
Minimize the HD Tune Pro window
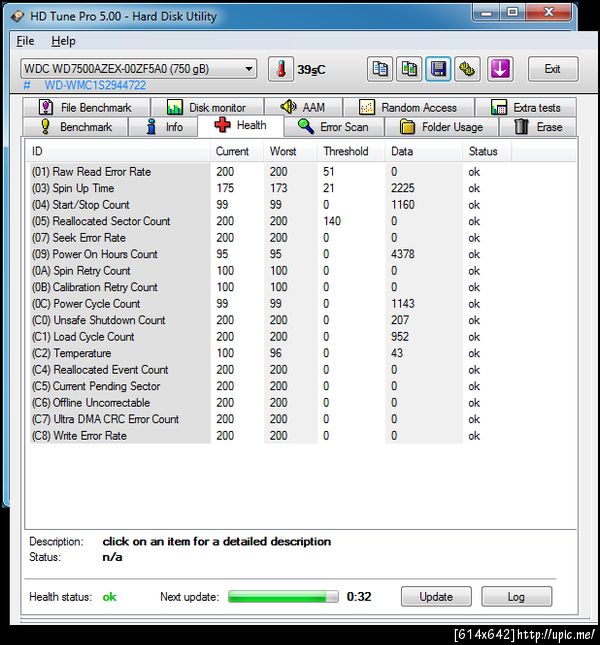(486, 12)
